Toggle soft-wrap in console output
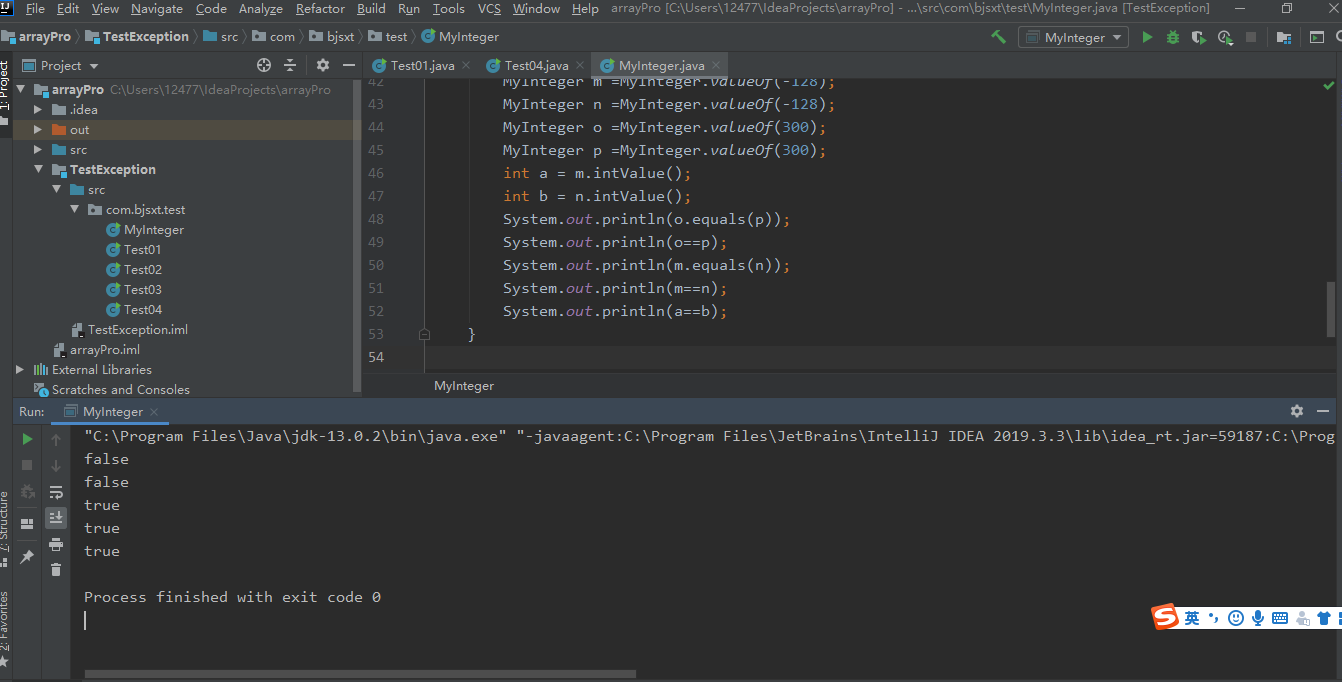 click(x=56, y=492)
